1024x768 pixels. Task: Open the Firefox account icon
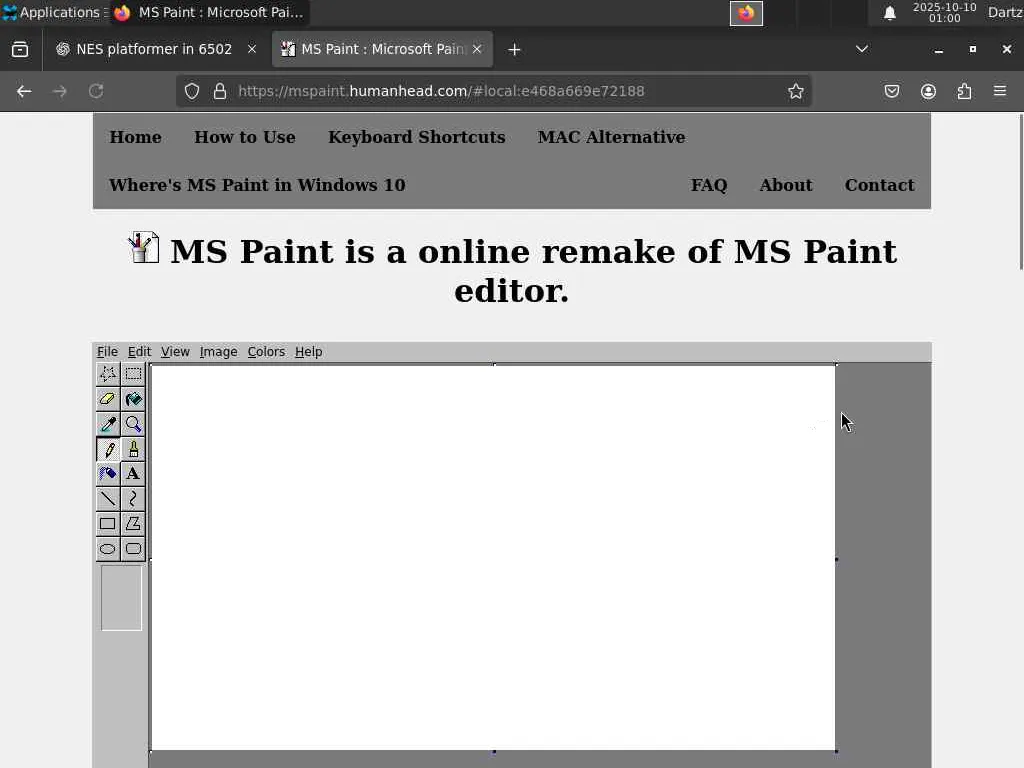tap(928, 91)
